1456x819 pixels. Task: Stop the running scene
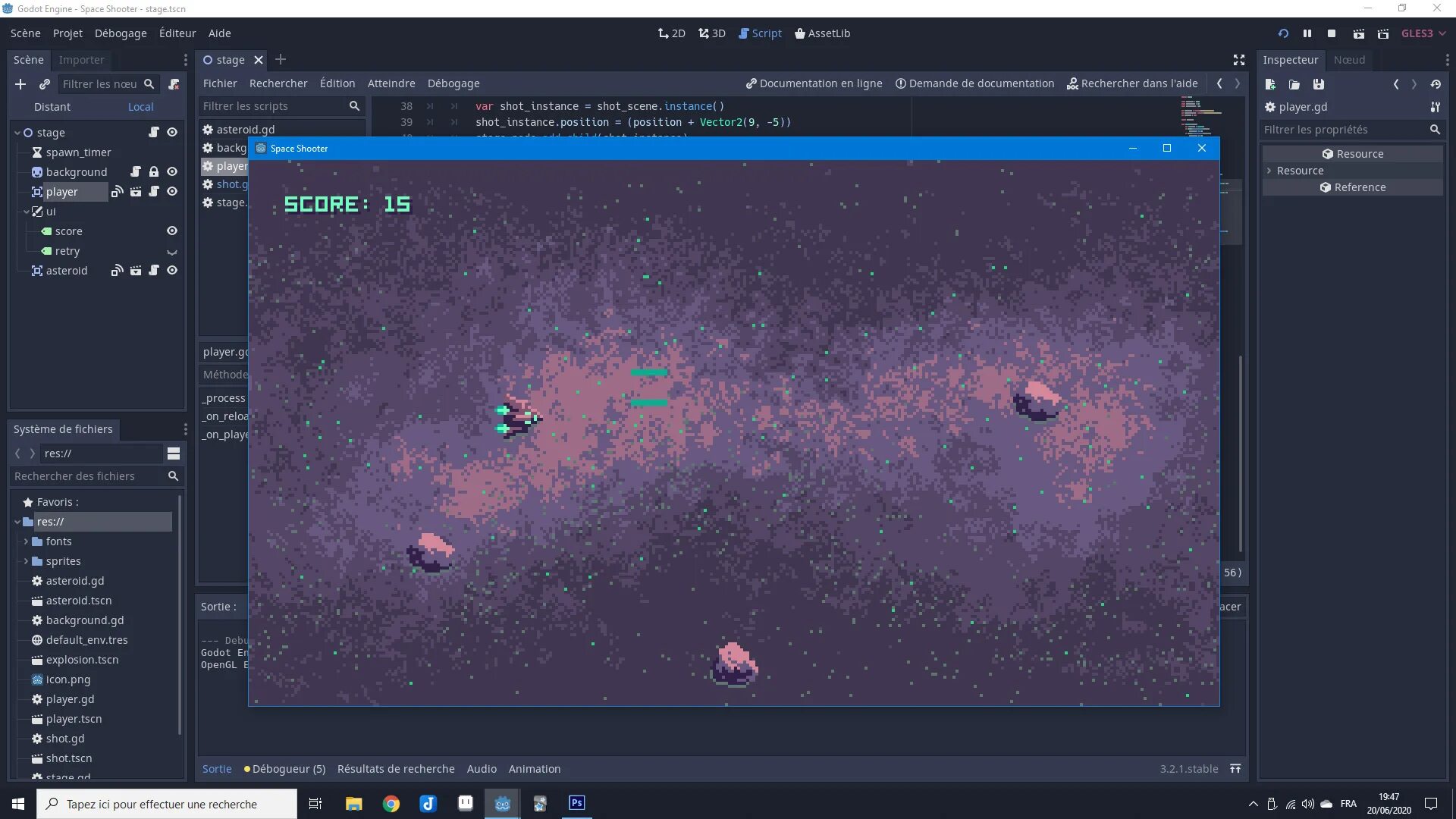(x=1332, y=33)
